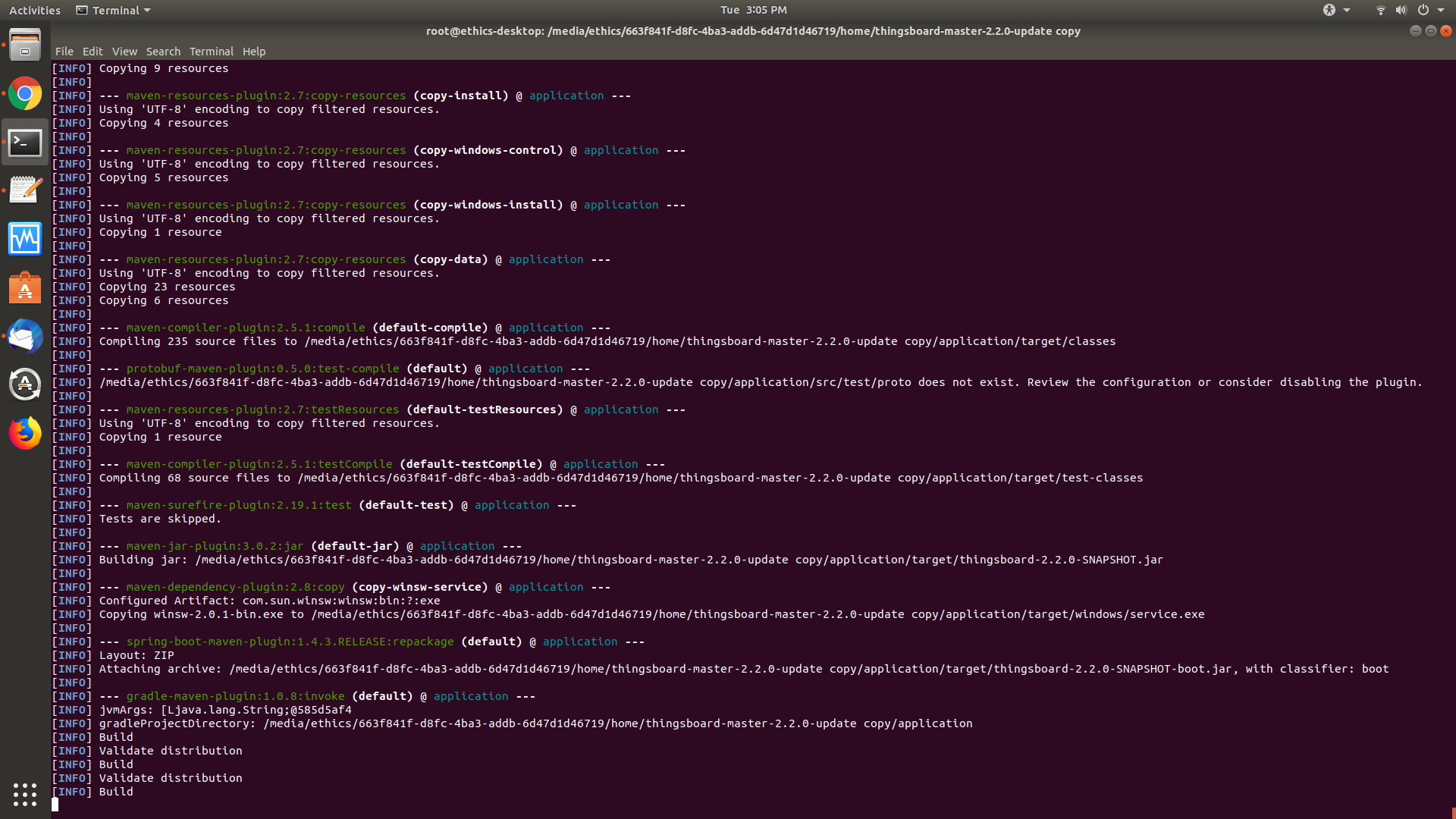Click 'jvmArgs: [Ljava.lang.String;@585d5af4' line

(x=202, y=710)
